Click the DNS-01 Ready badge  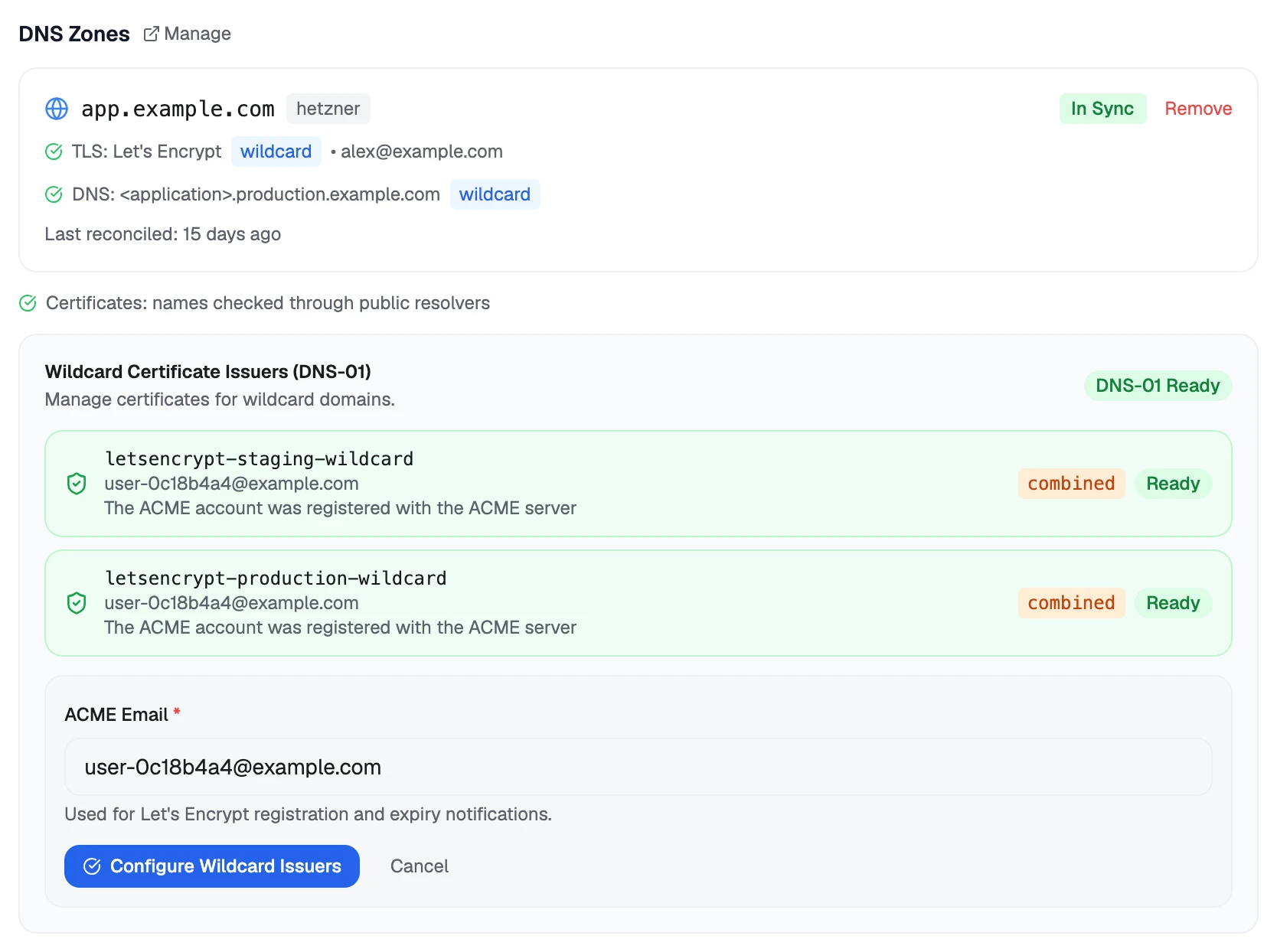pos(1158,386)
